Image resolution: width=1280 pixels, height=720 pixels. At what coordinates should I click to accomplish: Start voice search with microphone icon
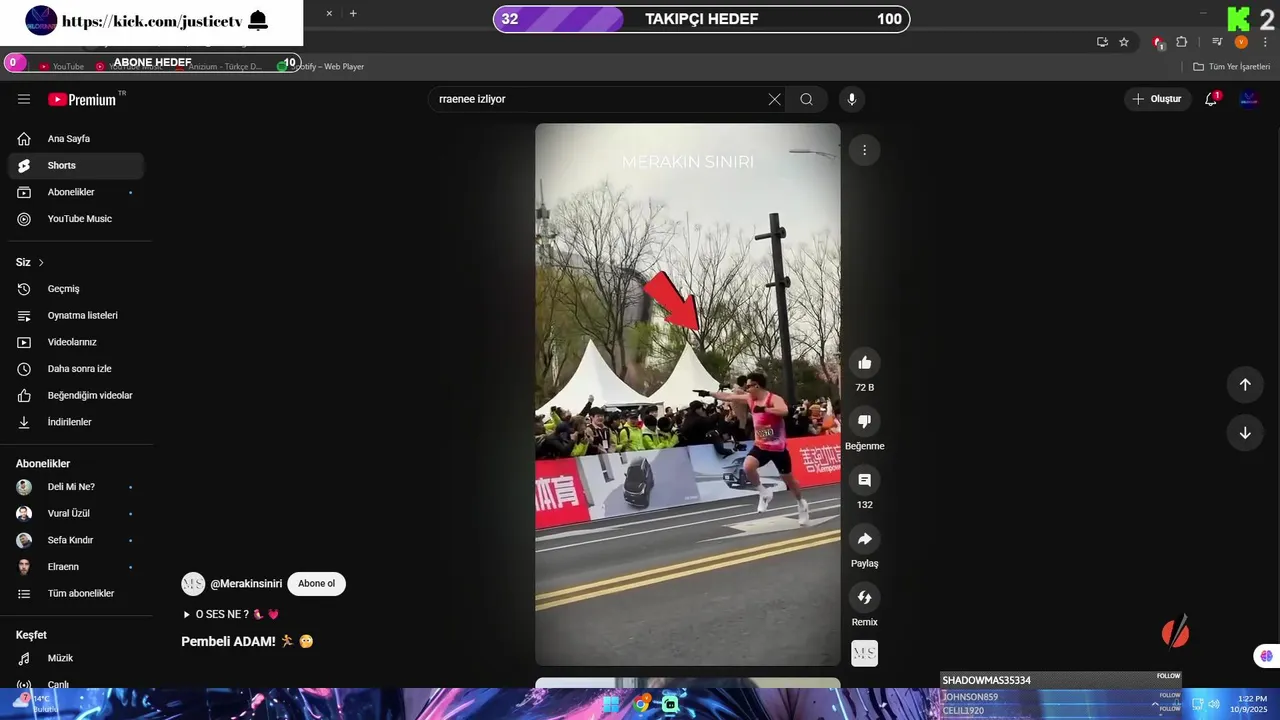[x=852, y=99]
